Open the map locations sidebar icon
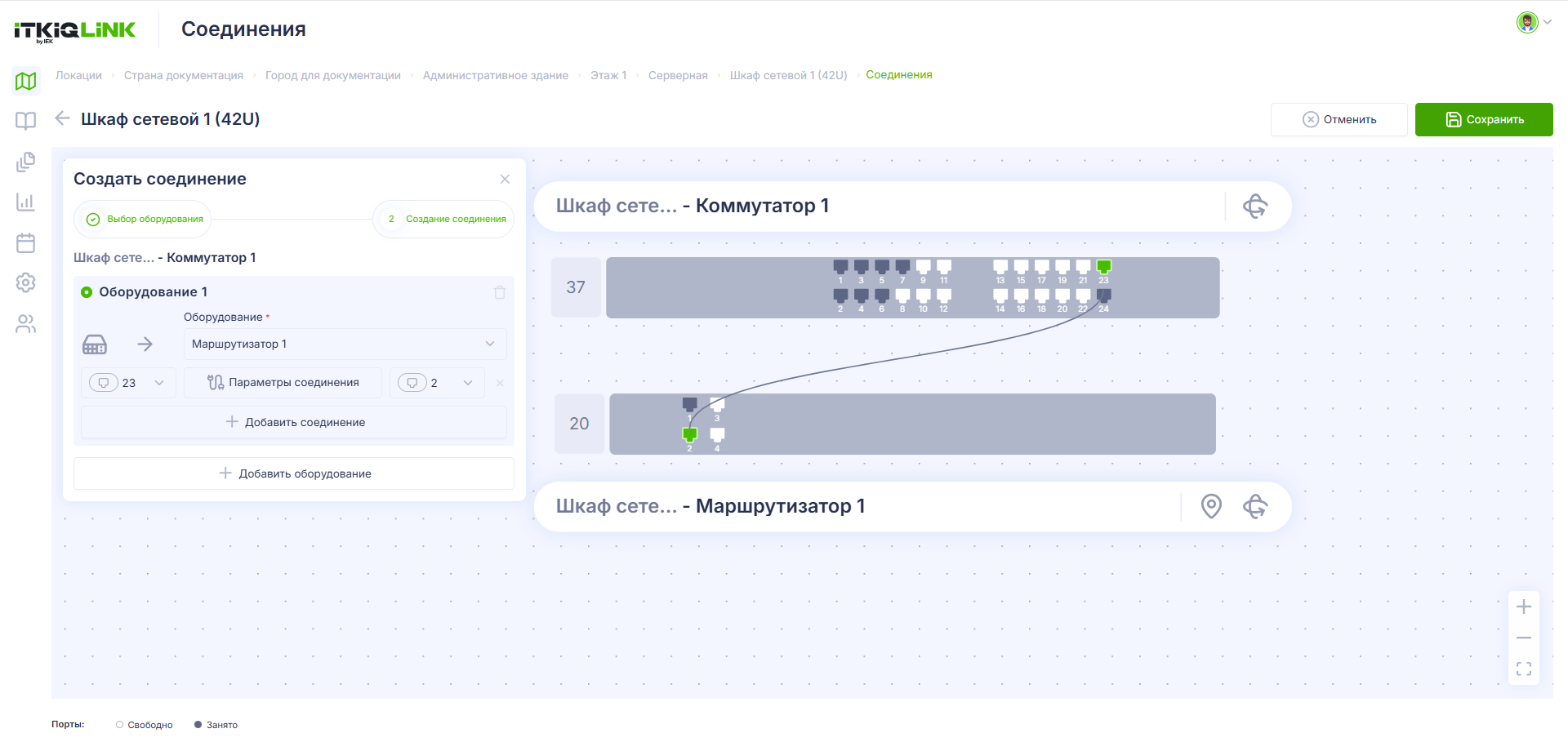Screen dimensions: 1568x751 coord(26,81)
